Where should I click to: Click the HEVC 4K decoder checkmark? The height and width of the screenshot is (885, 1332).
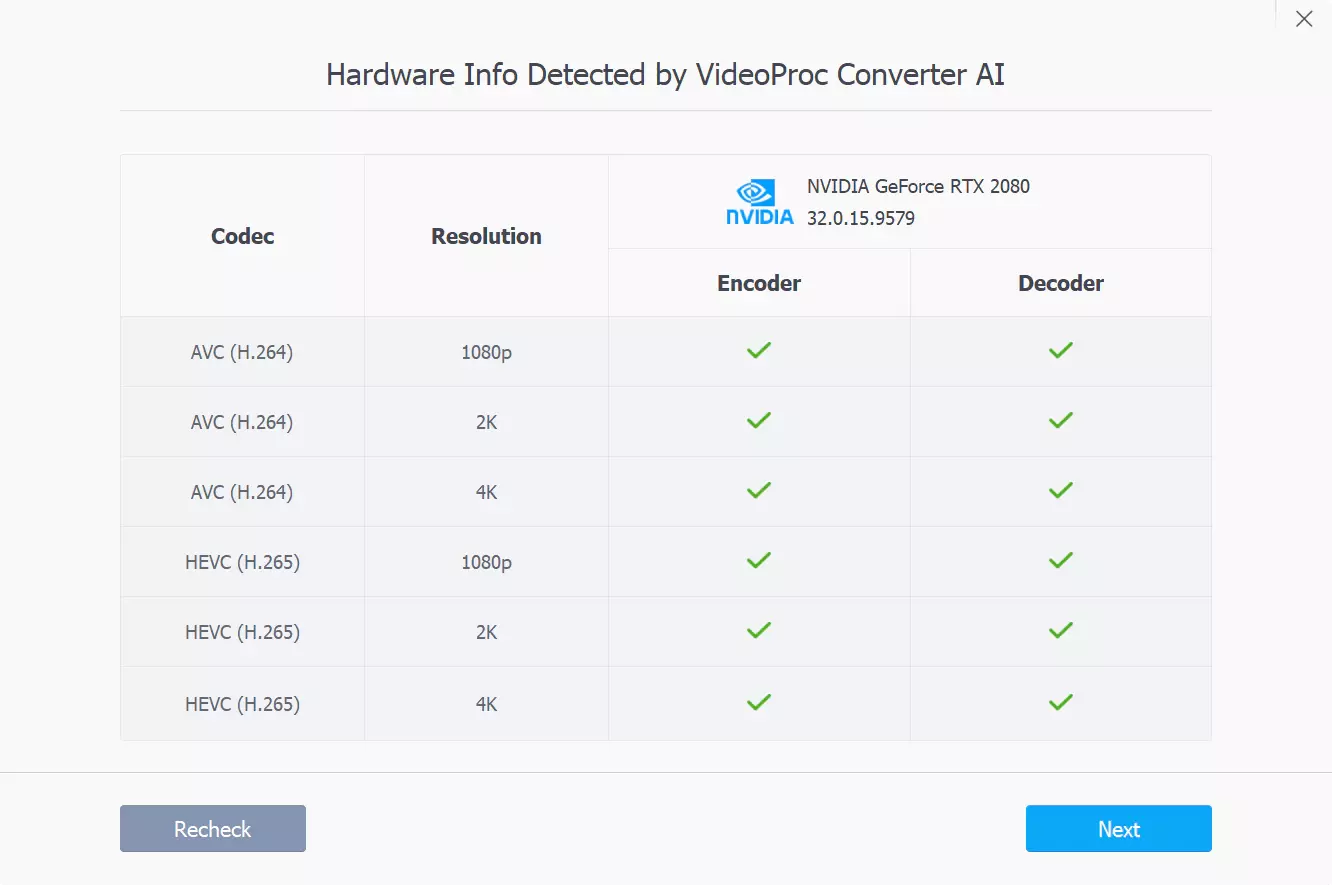pos(1060,703)
